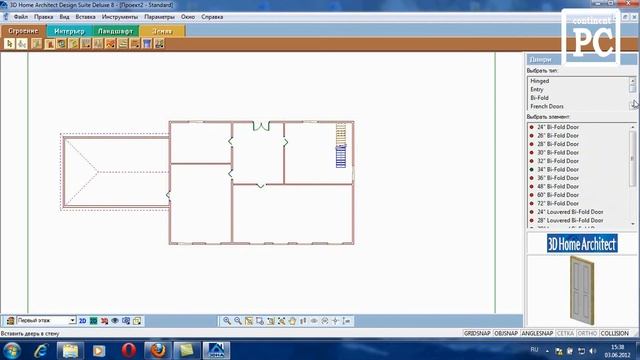Open the Первый этаж floor dropdown

click(x=46, y=321)
